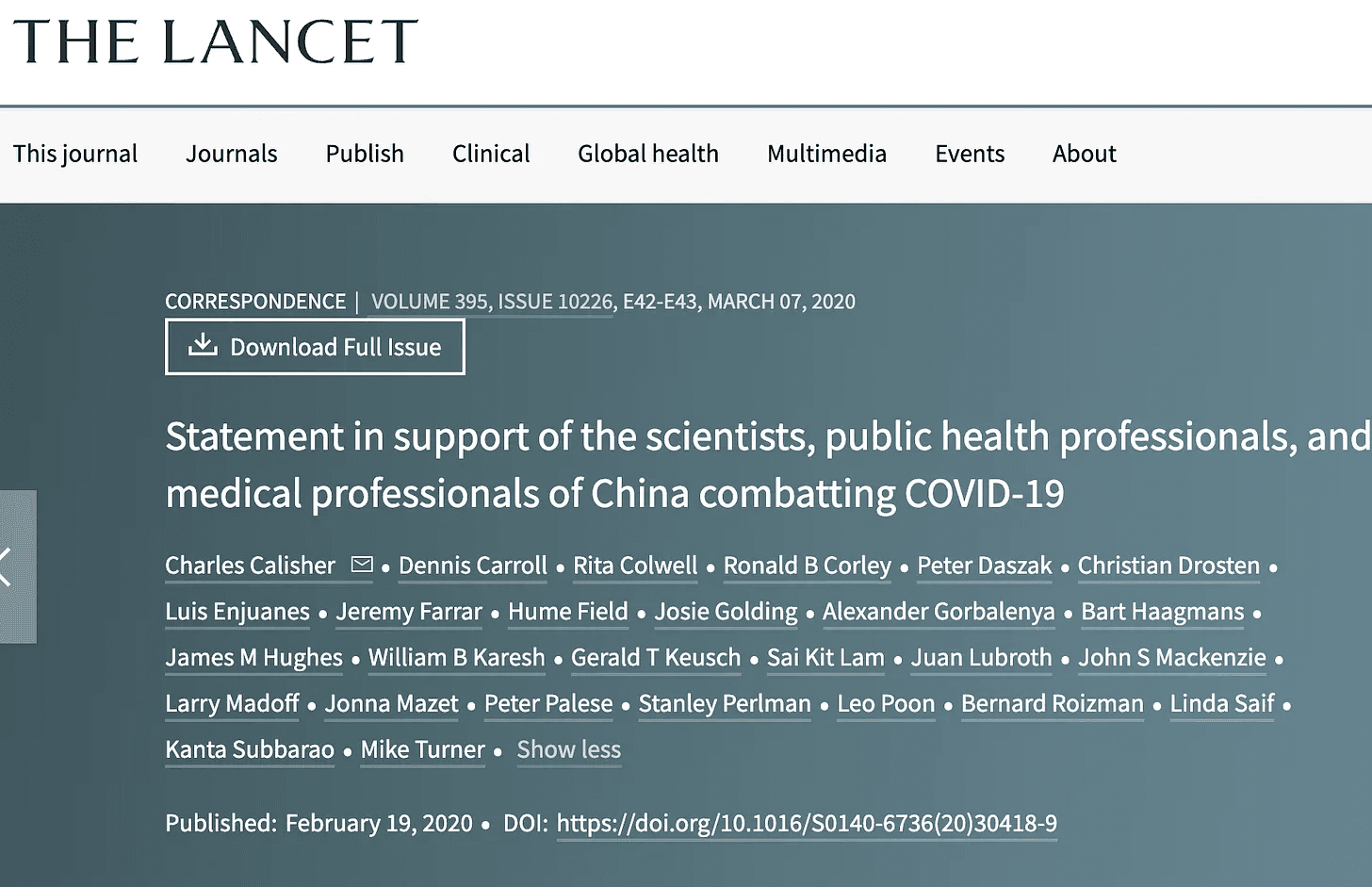Screen dimensions: 1372x887
Task: Select author Kanta Subbarao
Action: pyautogui.click(x=250, y=749)
